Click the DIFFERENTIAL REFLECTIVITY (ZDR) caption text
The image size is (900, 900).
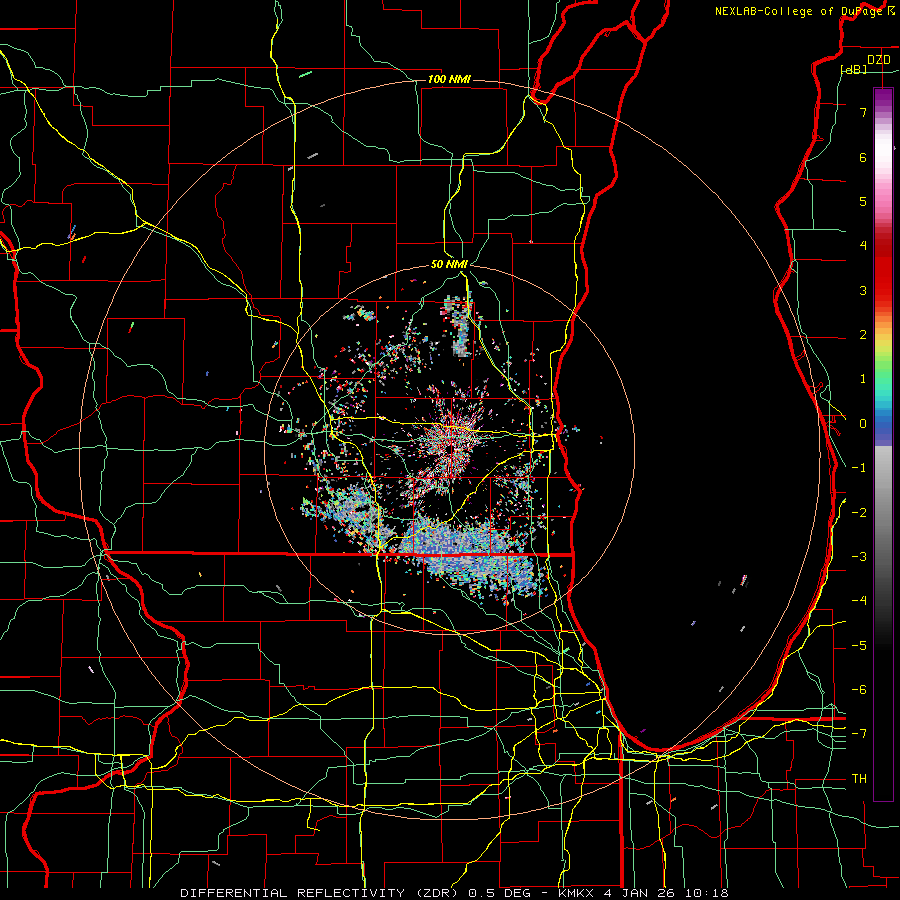click(x=319, y=893)
